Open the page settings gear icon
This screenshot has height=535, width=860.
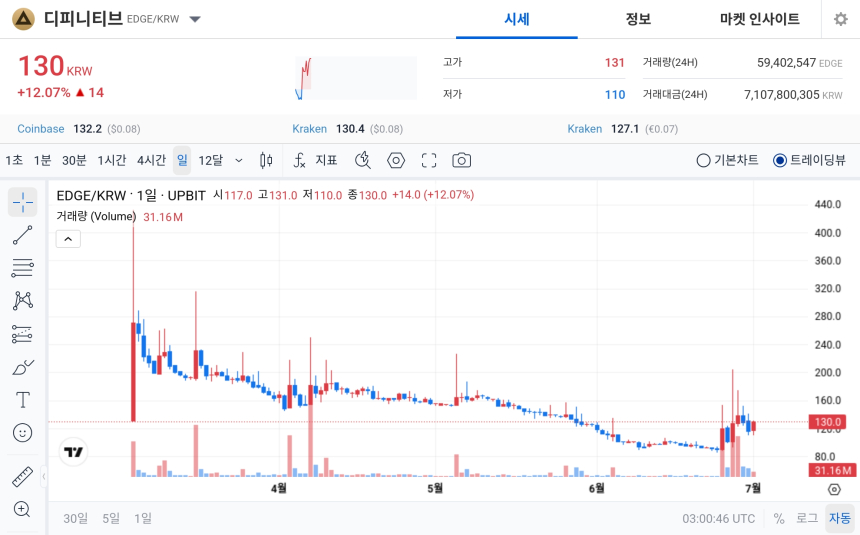(840, 19)
